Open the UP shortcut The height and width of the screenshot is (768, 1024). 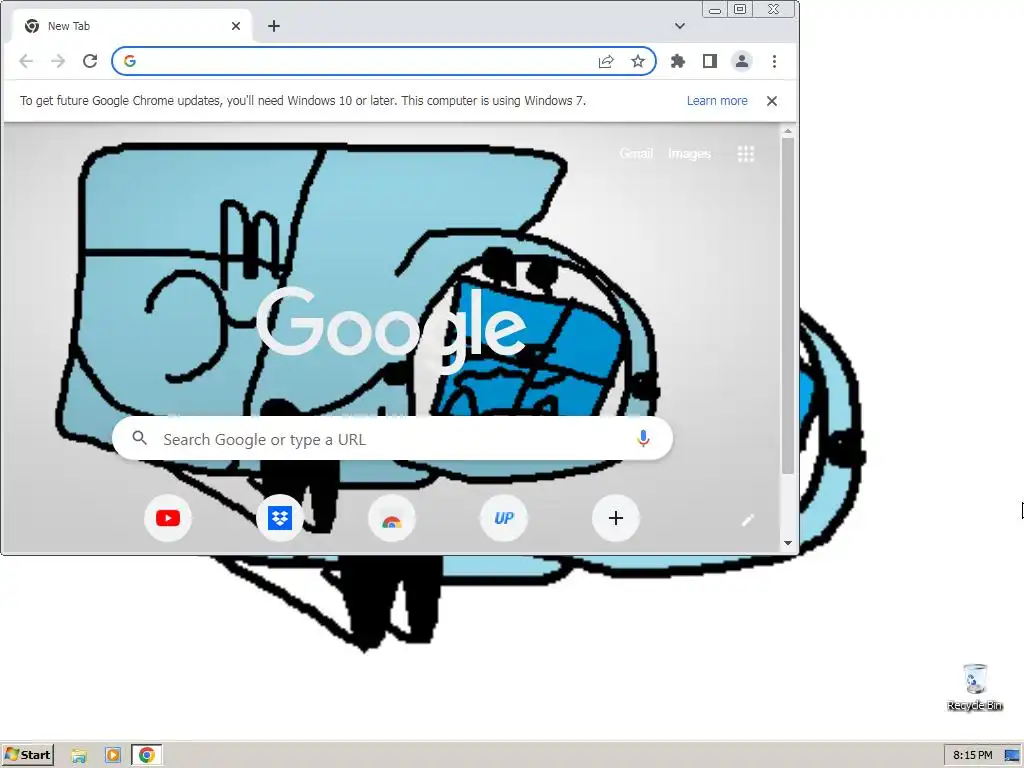coord(504,518)
